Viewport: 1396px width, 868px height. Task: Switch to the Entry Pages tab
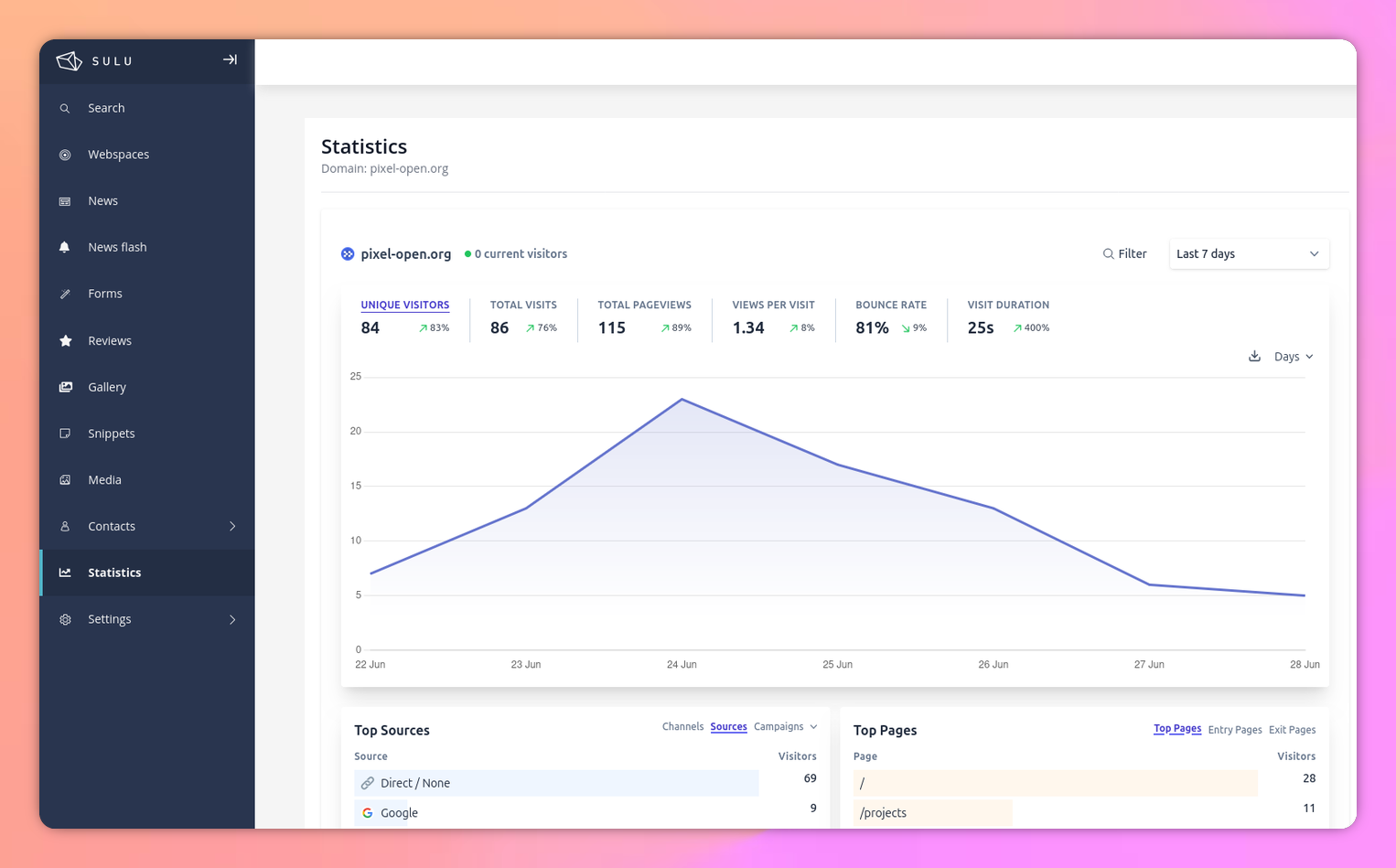point(1234,730)
